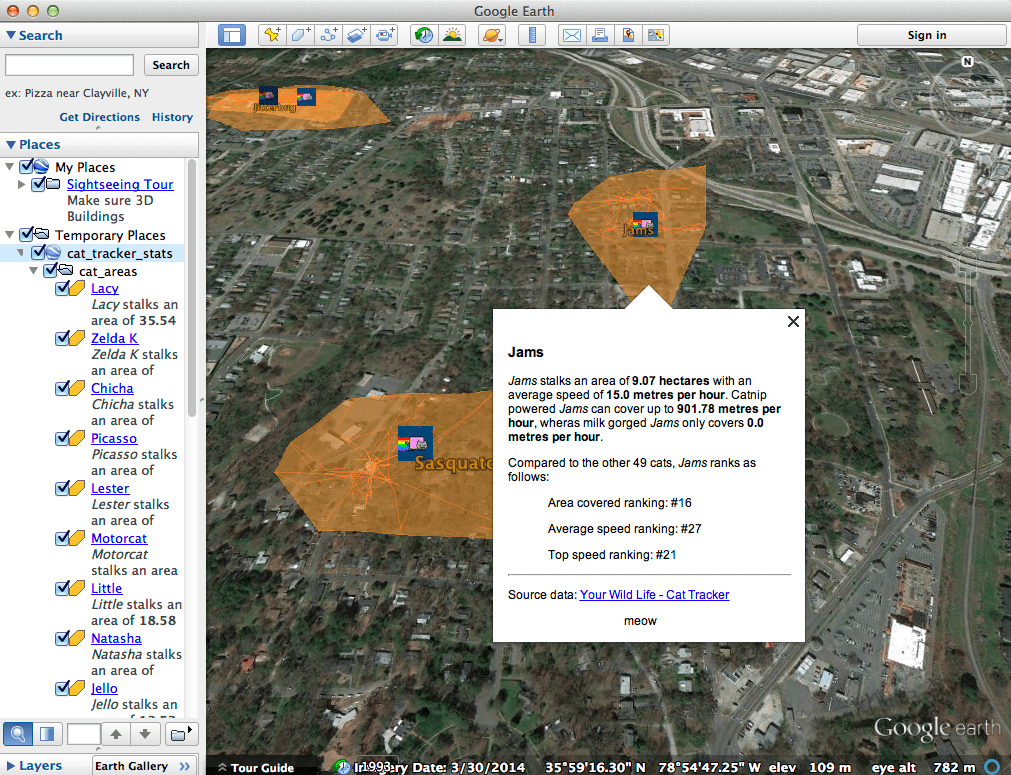Toggle Temporary Places visibility off

[x=26, y=234]
